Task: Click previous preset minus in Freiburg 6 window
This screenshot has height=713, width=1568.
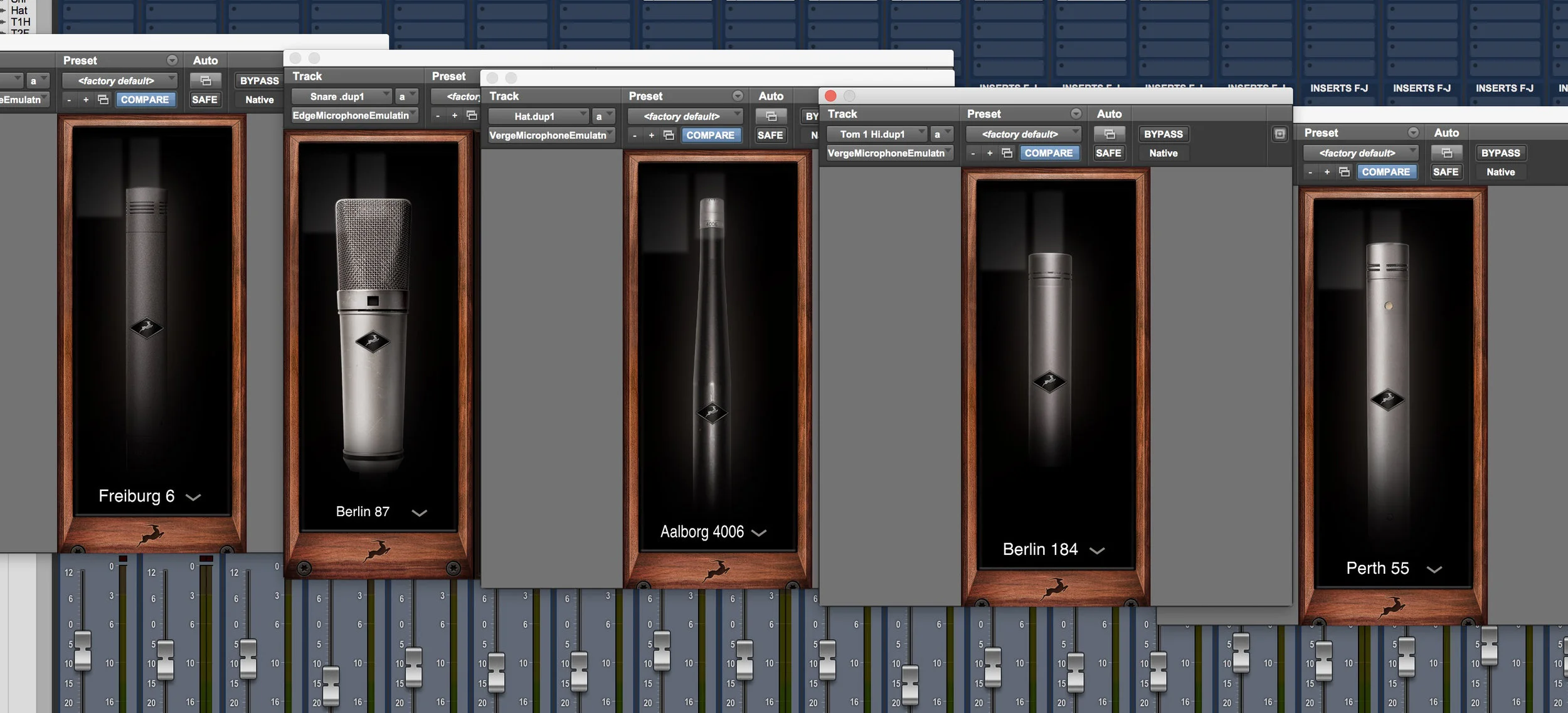Action: pos(69,100)
